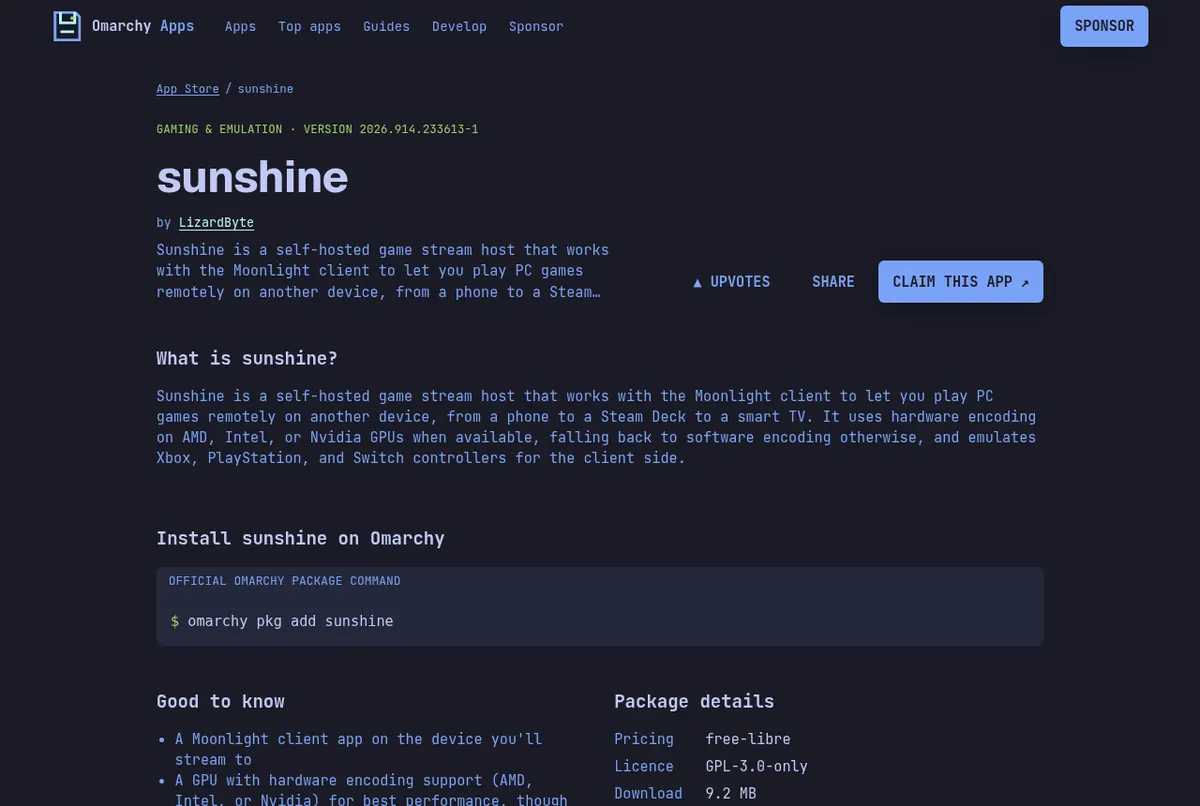Go to Top apps page
The height and width of the screenshot is (806, 1200).
tap(310, 26)
